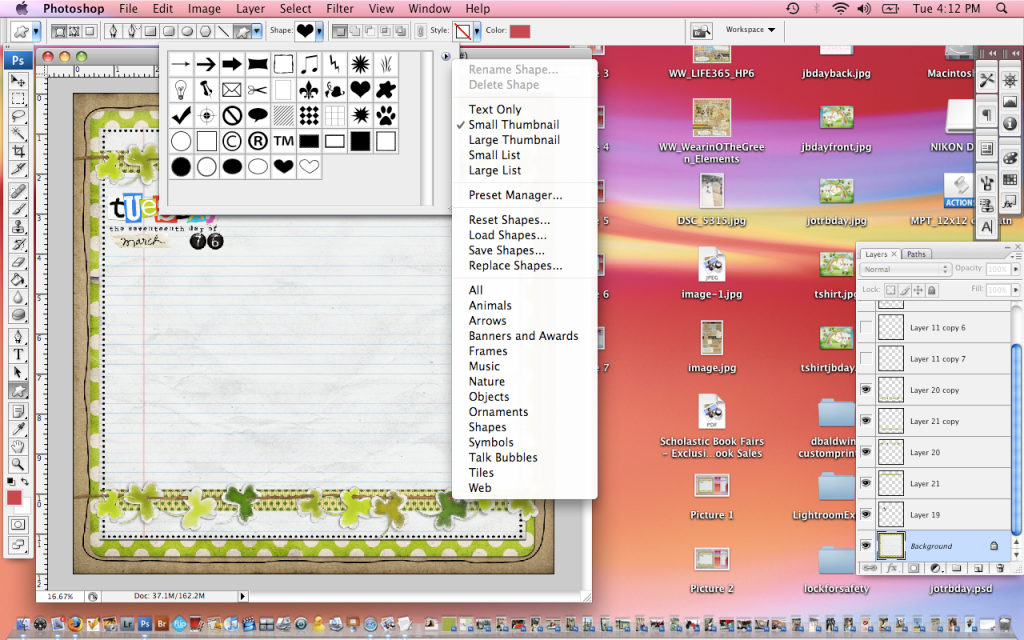1024x640 pixels.
Task: Hide Layer 20 visibility
Action: pos(866,451)
